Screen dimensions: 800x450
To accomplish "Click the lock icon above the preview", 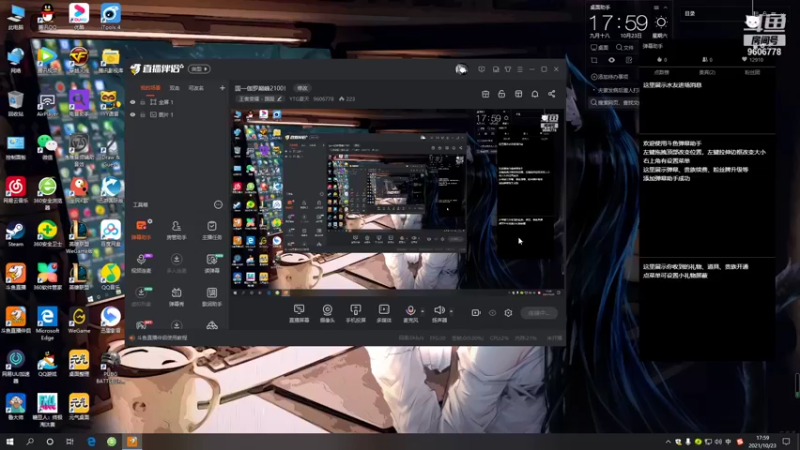I will (x=502, y=94).
